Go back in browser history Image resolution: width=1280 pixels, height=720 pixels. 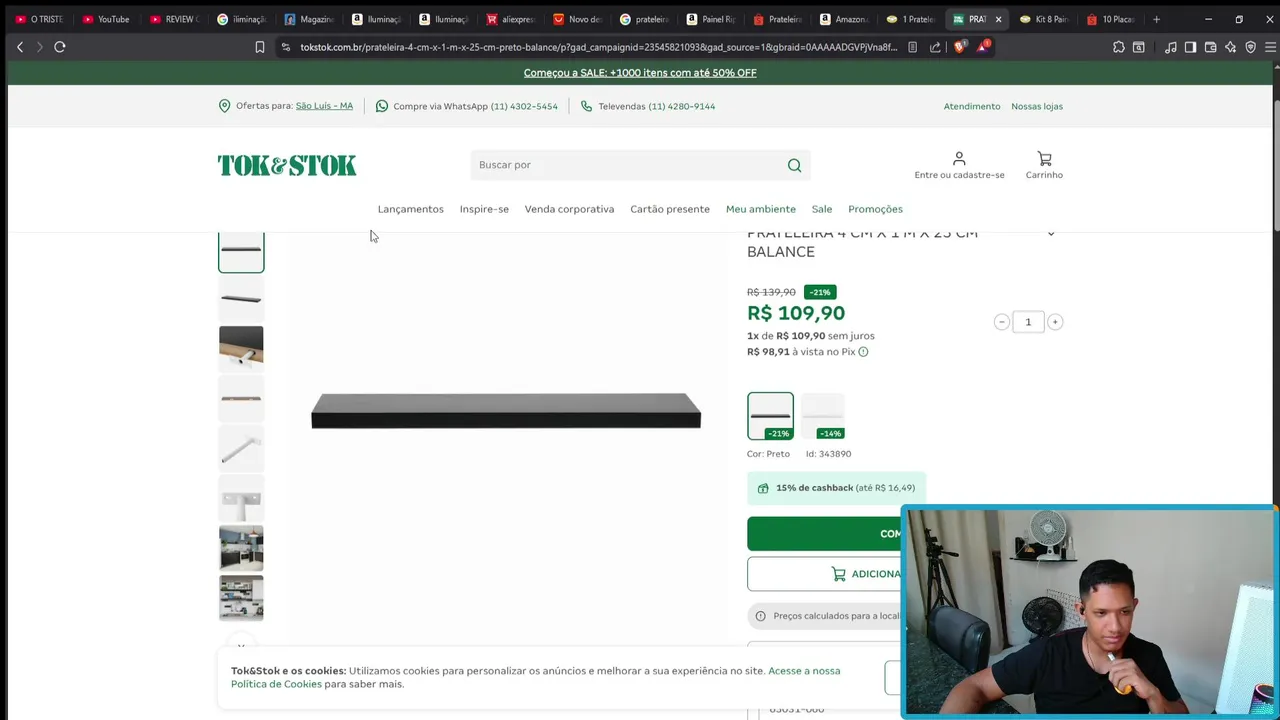tap(20, 47)
